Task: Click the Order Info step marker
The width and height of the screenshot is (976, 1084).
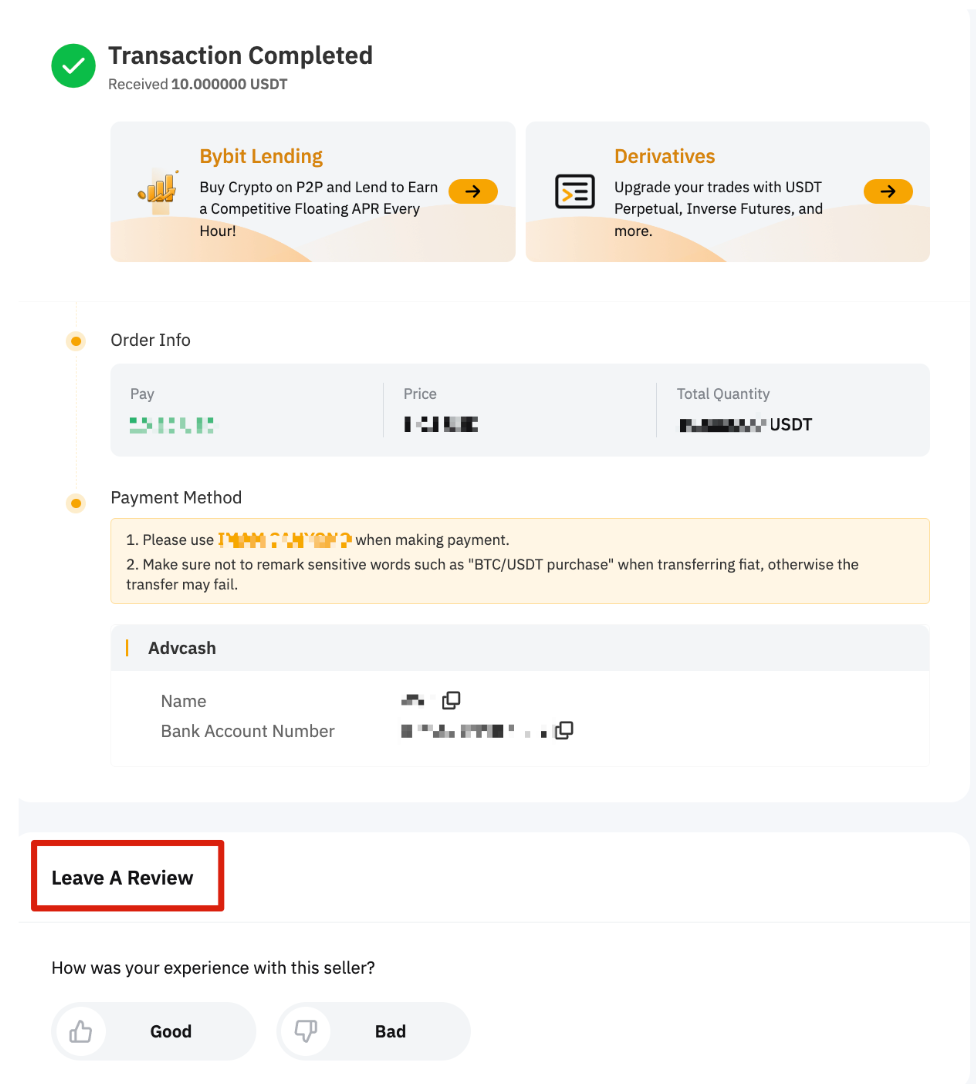Action: (x=75, y=341)
